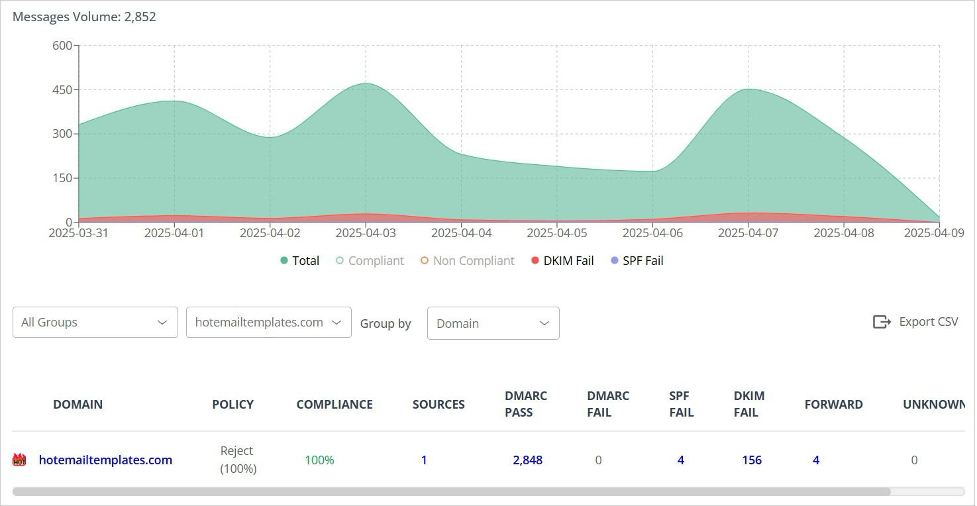Expand the hotemailtemplates.com domain filter dropdown
This screenshot has width=977, height=506.
[268, 323]
